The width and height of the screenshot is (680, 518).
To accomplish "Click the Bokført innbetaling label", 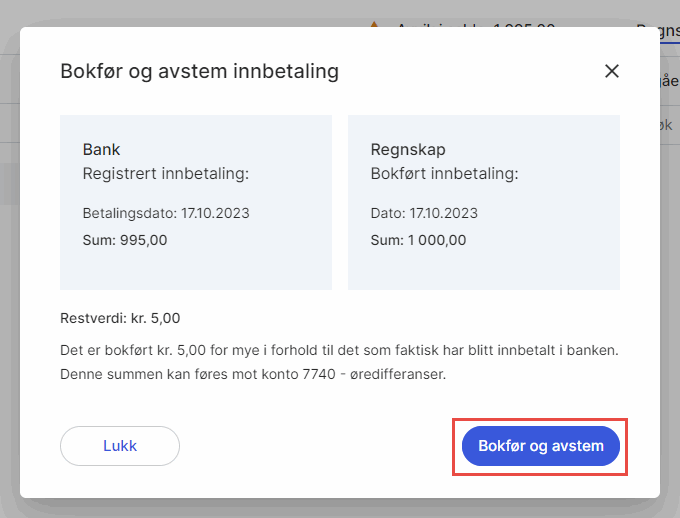I will pos(444,174).
